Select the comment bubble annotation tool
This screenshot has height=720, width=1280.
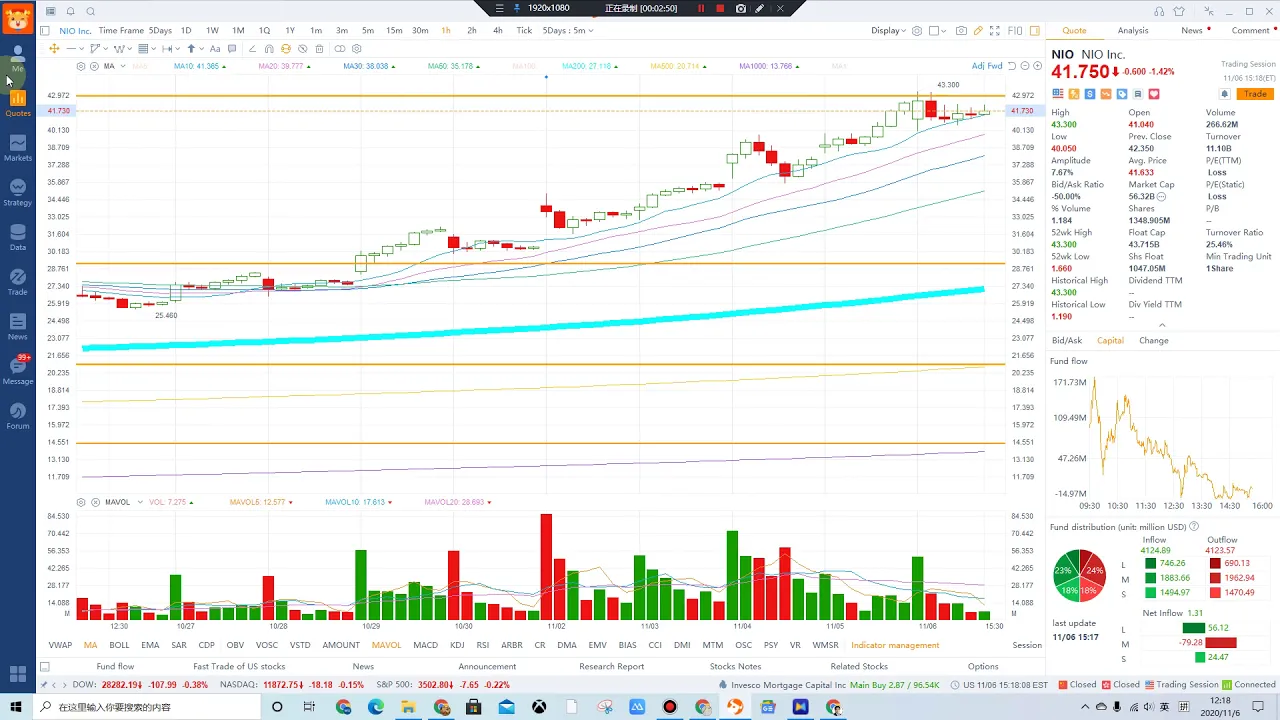click(x=232, y=48)
